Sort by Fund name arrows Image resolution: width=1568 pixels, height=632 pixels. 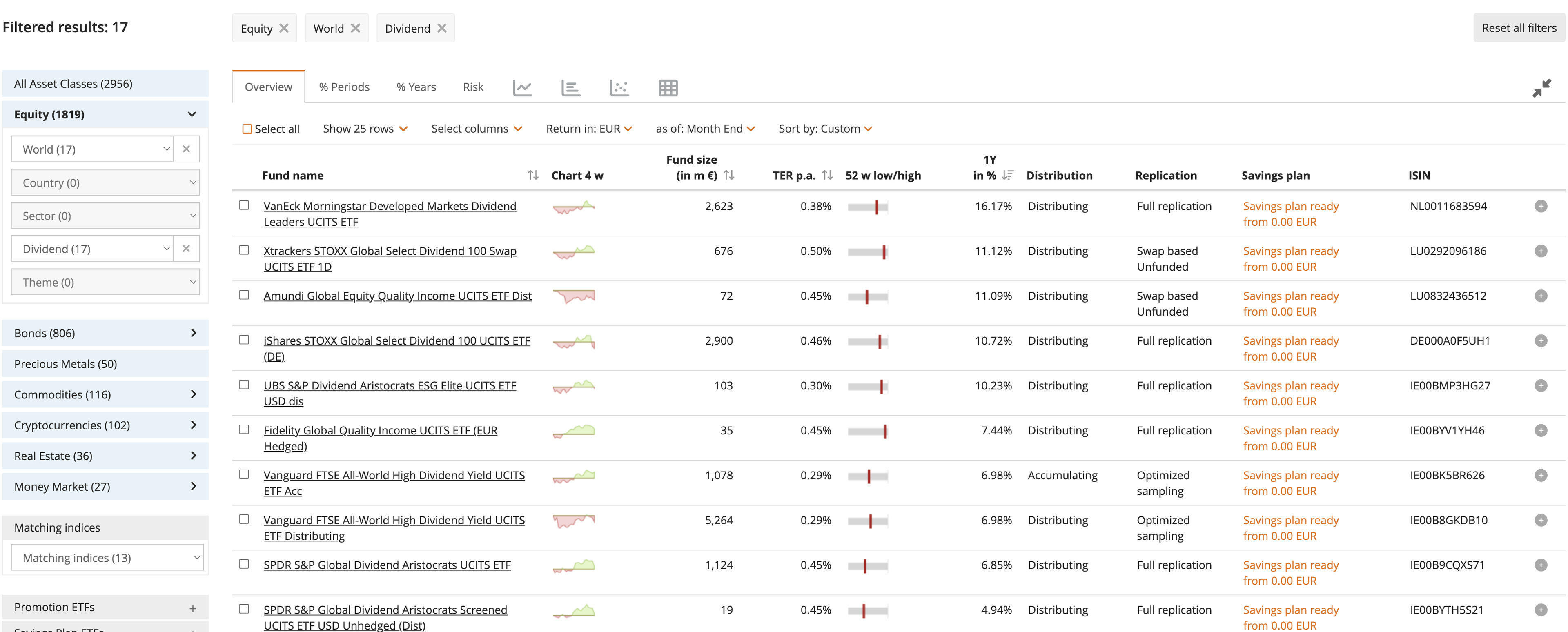click(x=532, y=176)
